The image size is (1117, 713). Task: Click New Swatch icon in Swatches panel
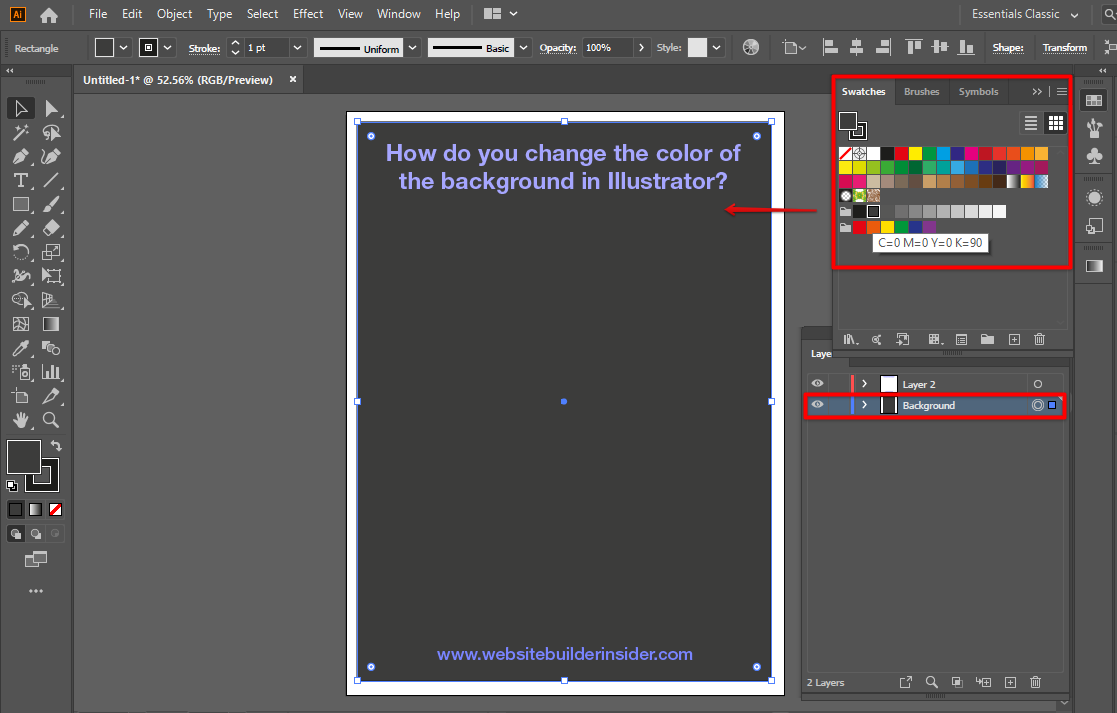[1014, 340]
